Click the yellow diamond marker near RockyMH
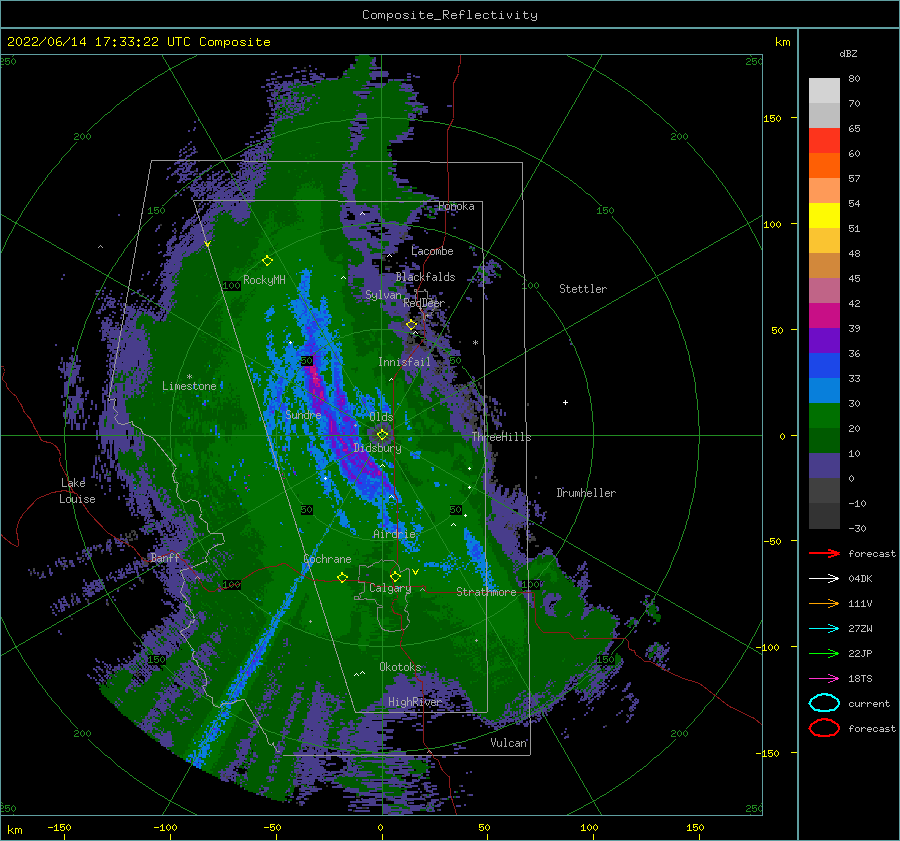Viewport: 900px width, 841px height. 267,261
